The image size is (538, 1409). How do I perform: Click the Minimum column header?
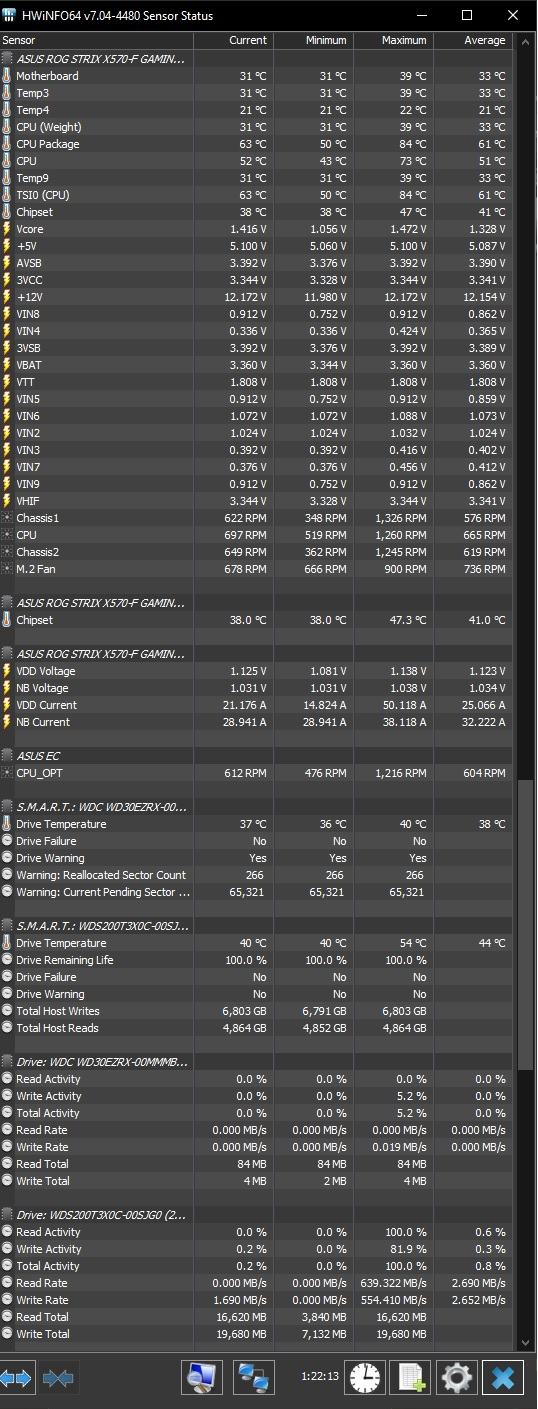[313, 41]
